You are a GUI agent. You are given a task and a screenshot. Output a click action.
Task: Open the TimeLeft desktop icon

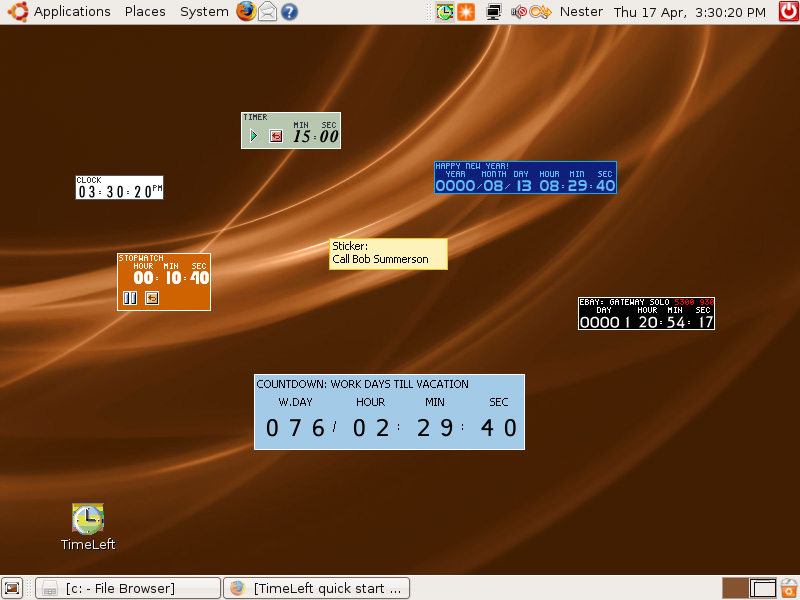click(88, 527)
